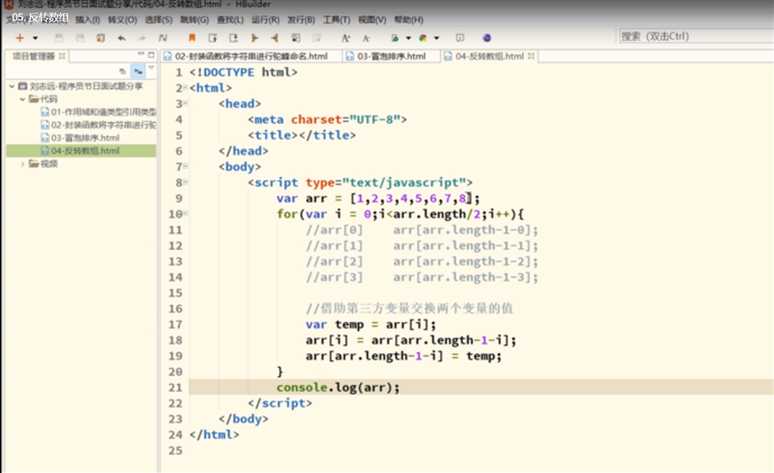Open the project panel view menu triangle
The height and width of the screenshot is (473, 774).
point(151,69)
